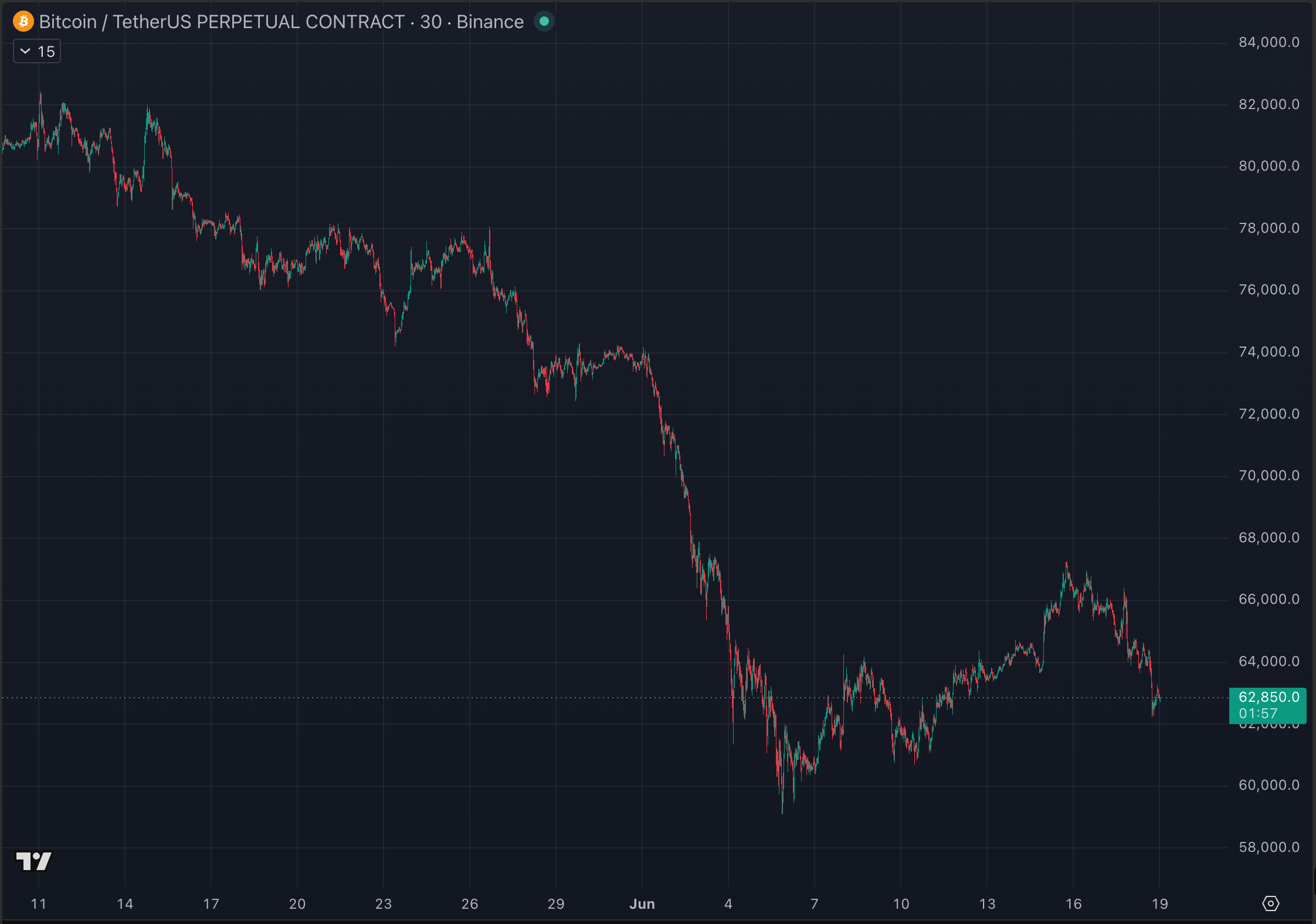The height and width of the screenshot is (924, 1316).
Task: Click the 76,000.0 price axis label
Action: click(1268, 290)
